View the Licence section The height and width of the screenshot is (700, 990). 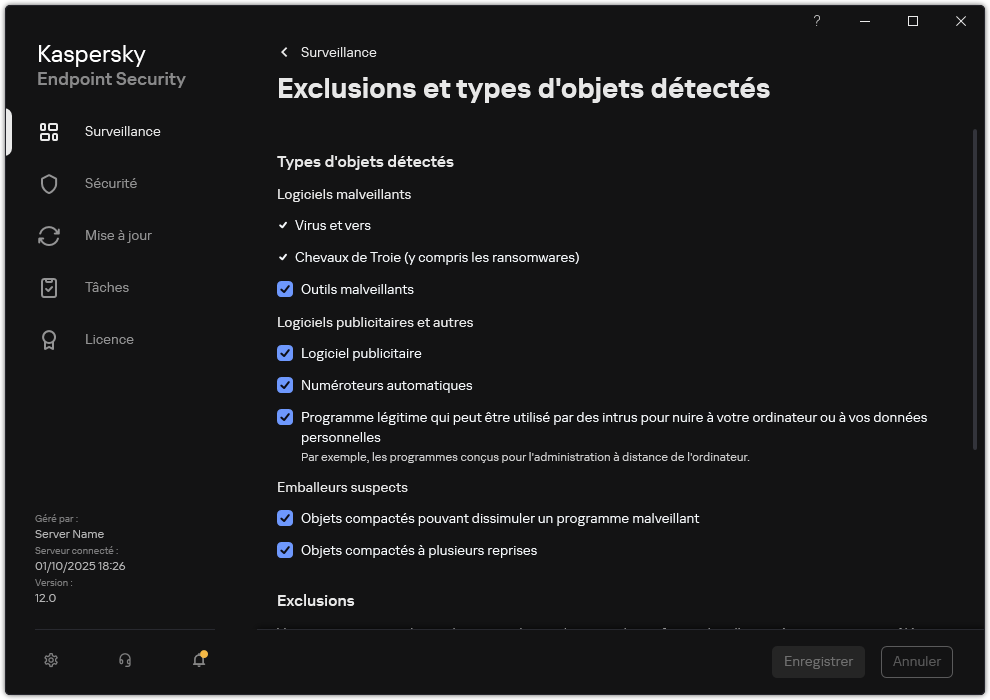point(109,339)
